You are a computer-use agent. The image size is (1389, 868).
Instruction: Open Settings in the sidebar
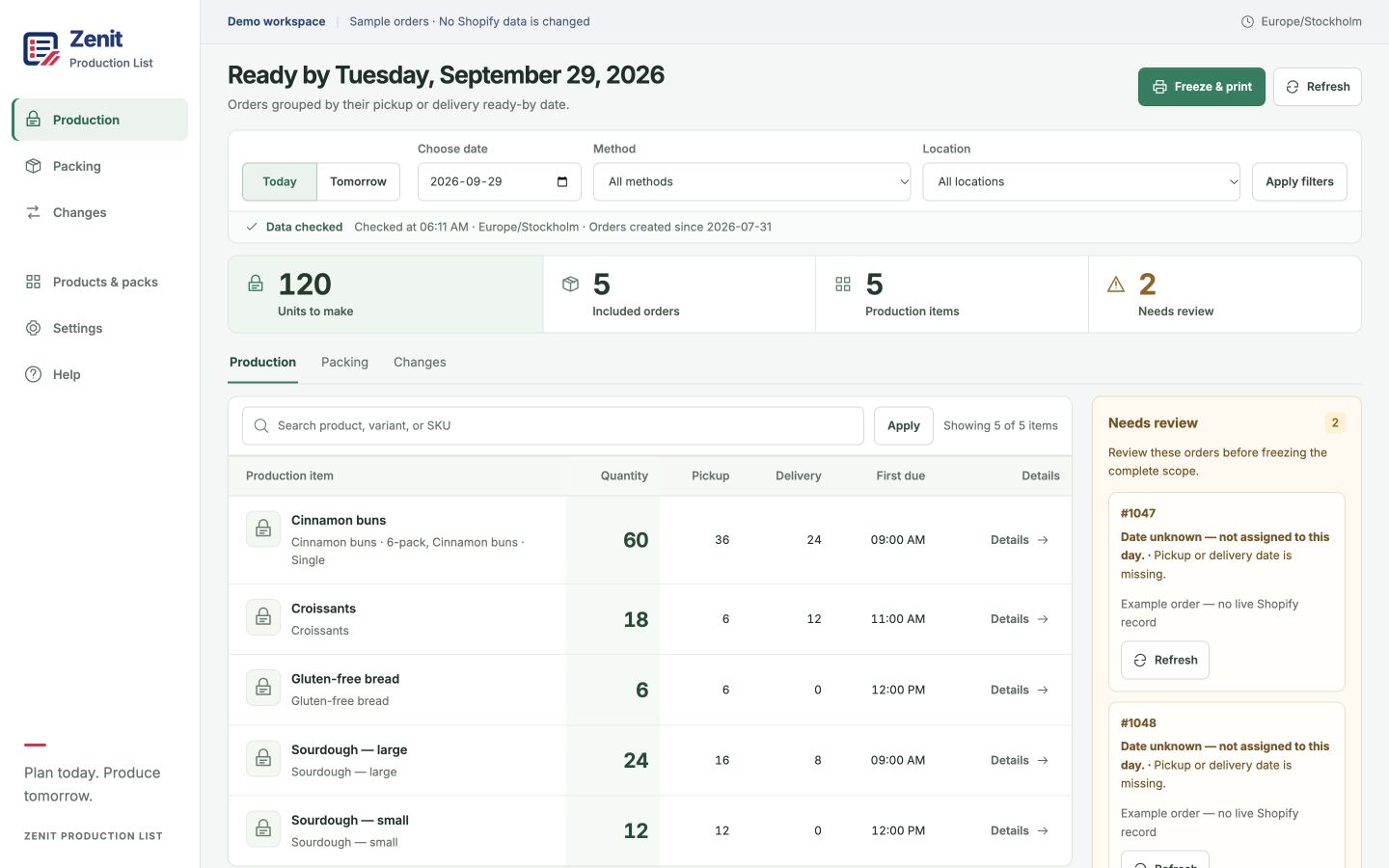(x=100, y=328)
